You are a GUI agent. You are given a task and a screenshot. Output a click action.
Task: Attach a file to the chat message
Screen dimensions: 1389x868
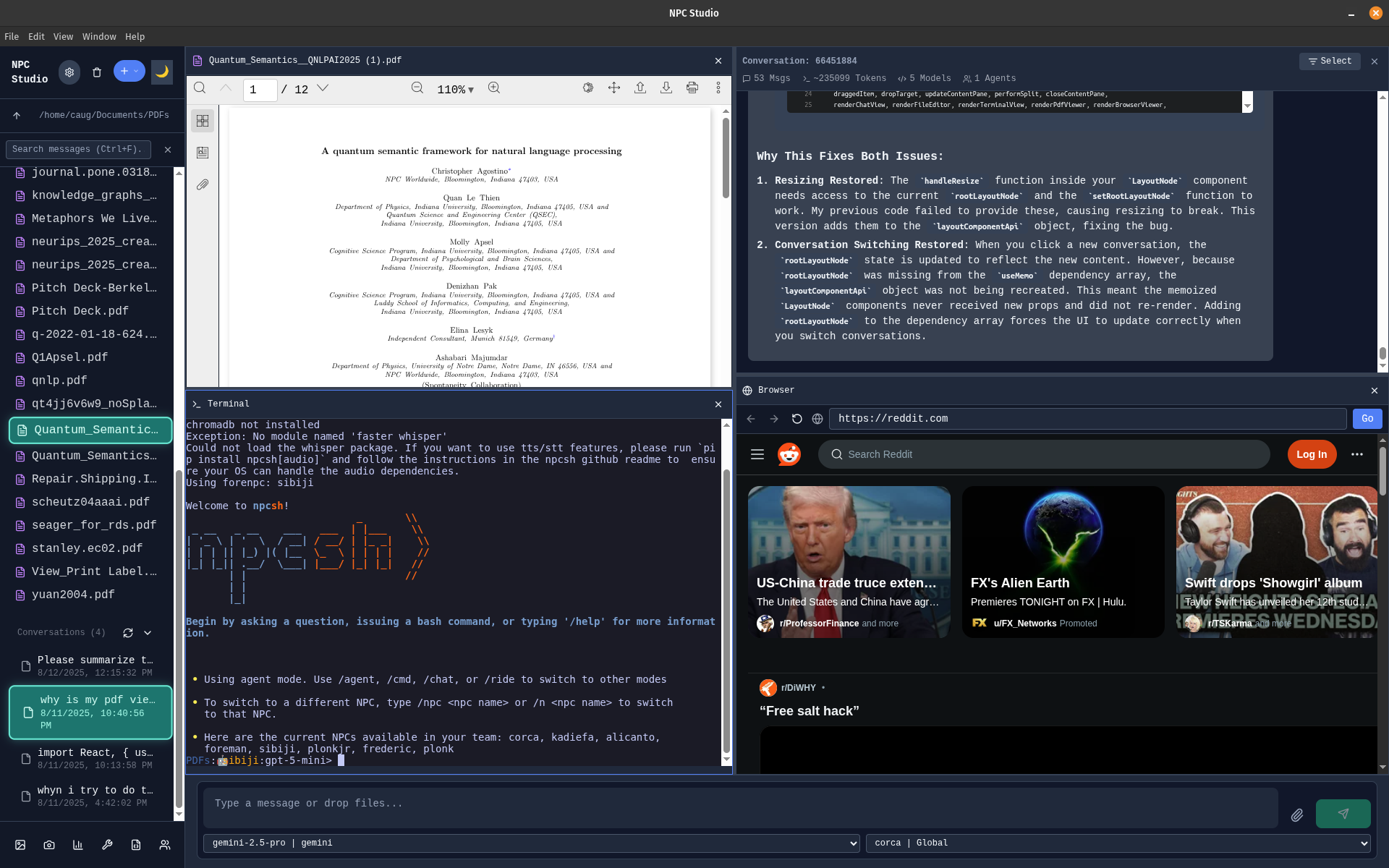click(1297, 814)
